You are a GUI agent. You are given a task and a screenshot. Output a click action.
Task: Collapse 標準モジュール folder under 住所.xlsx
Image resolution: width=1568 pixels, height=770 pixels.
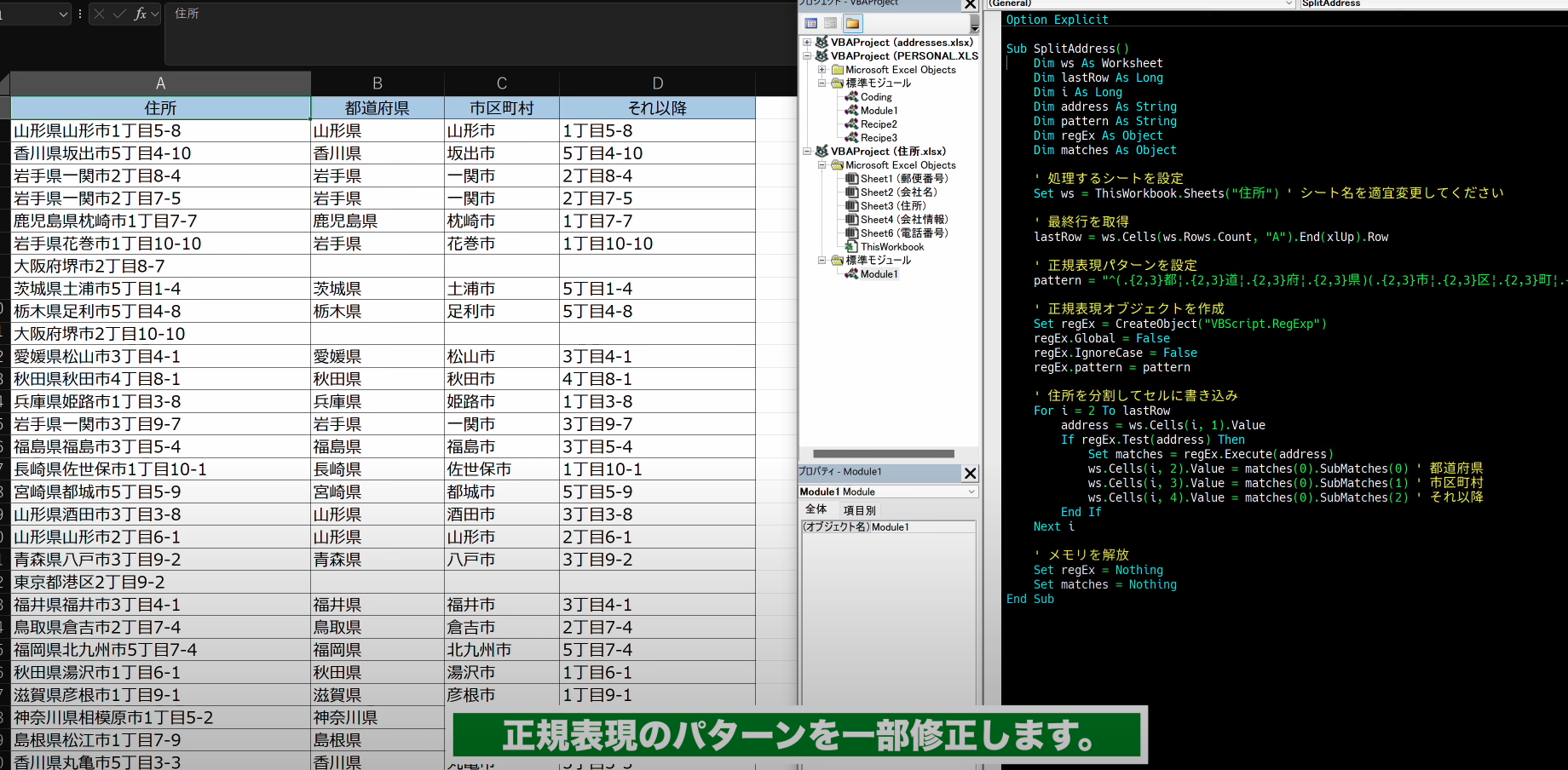click(821, 261)
